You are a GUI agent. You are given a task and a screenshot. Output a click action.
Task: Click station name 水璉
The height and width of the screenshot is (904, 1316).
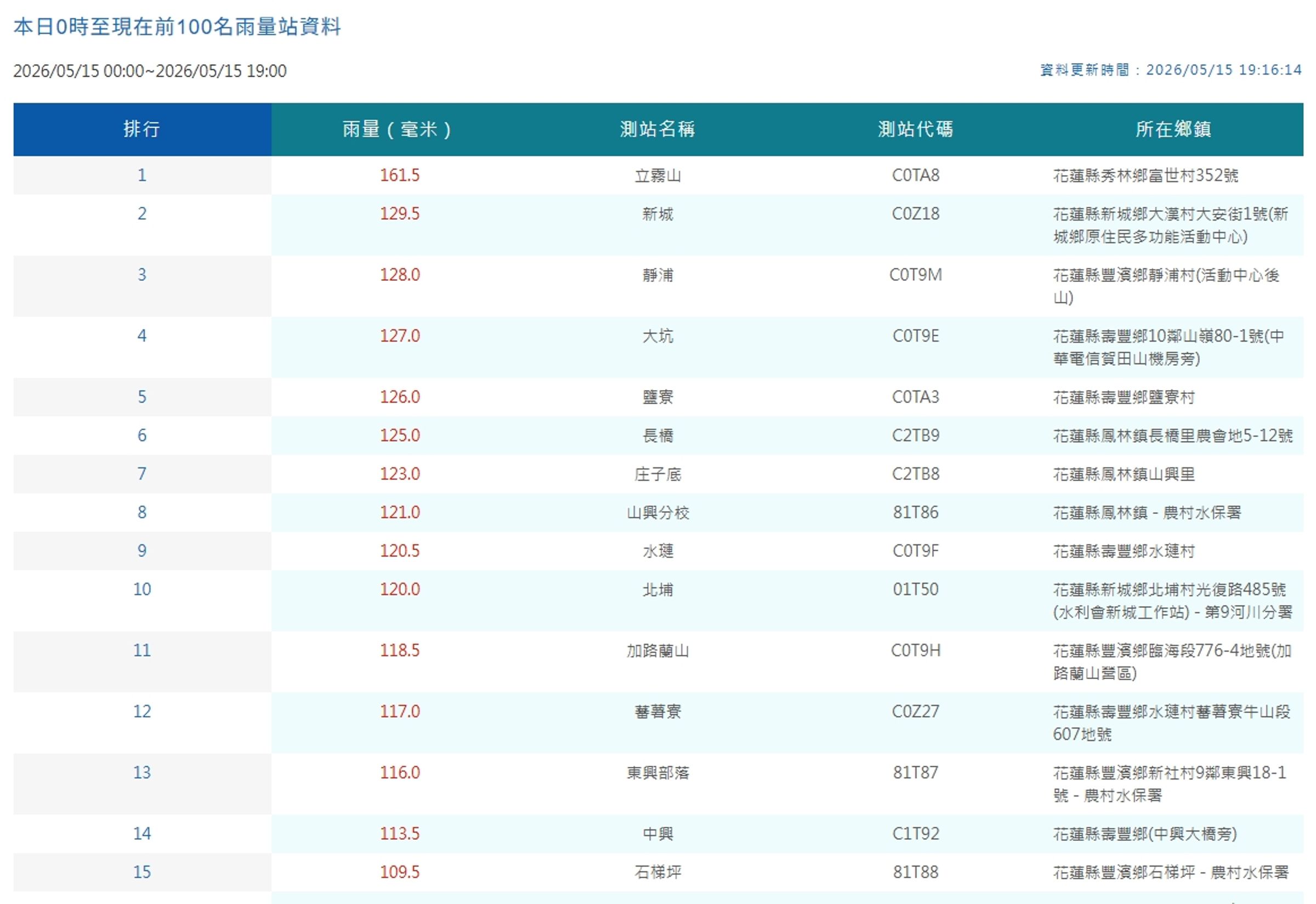(657, 551)
